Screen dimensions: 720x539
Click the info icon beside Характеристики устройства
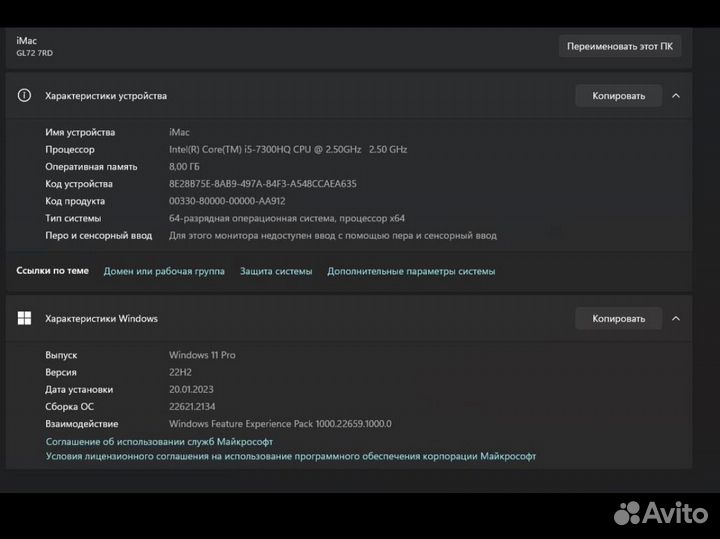click(x=25, y=96)
